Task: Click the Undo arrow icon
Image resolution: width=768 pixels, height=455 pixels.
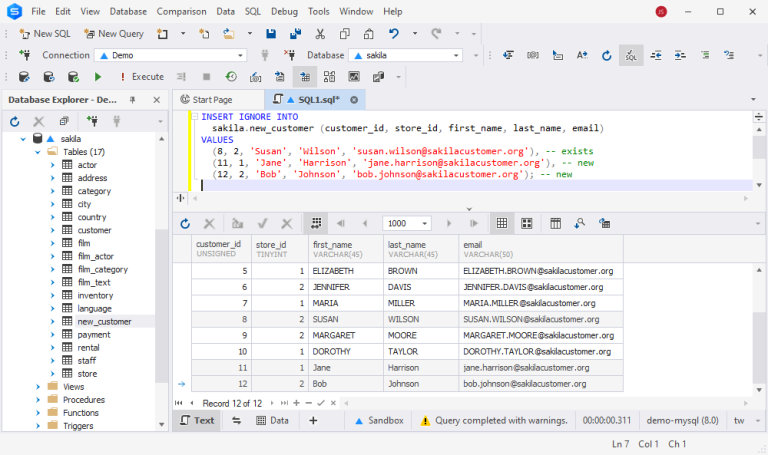Action: click(x=393, y=34)
